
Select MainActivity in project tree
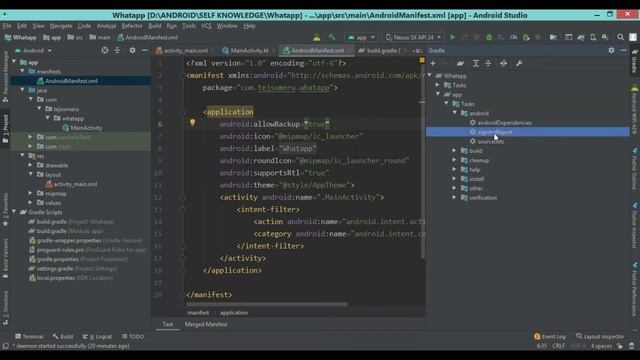(86, 128)
